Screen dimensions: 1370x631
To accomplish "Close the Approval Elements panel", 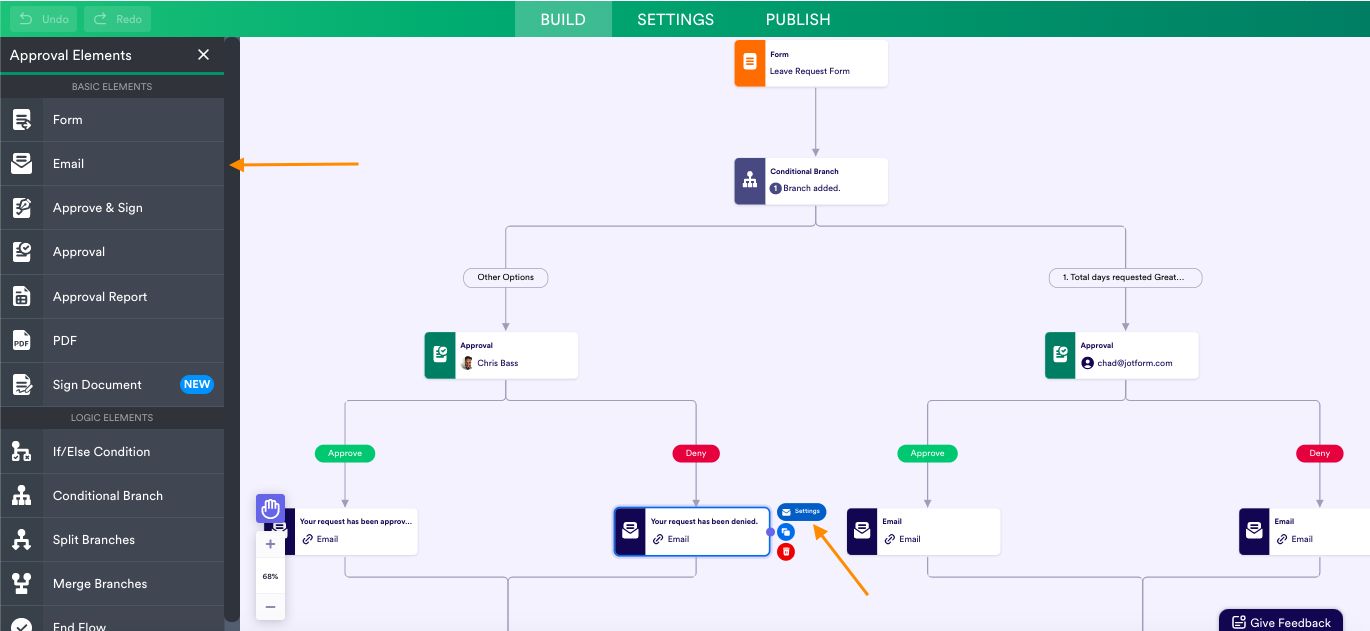I will pyautogui.click(x=204, y=55).
